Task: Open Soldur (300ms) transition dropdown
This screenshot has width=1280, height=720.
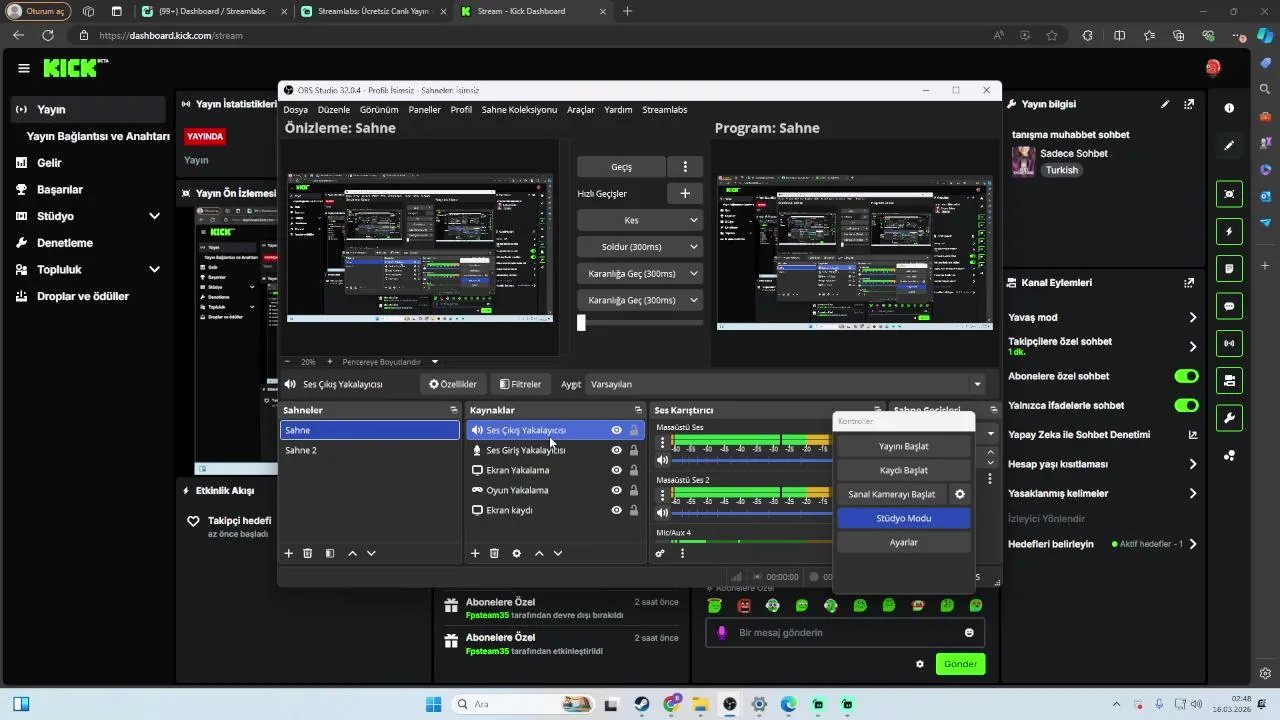Action: pos(640,247)
